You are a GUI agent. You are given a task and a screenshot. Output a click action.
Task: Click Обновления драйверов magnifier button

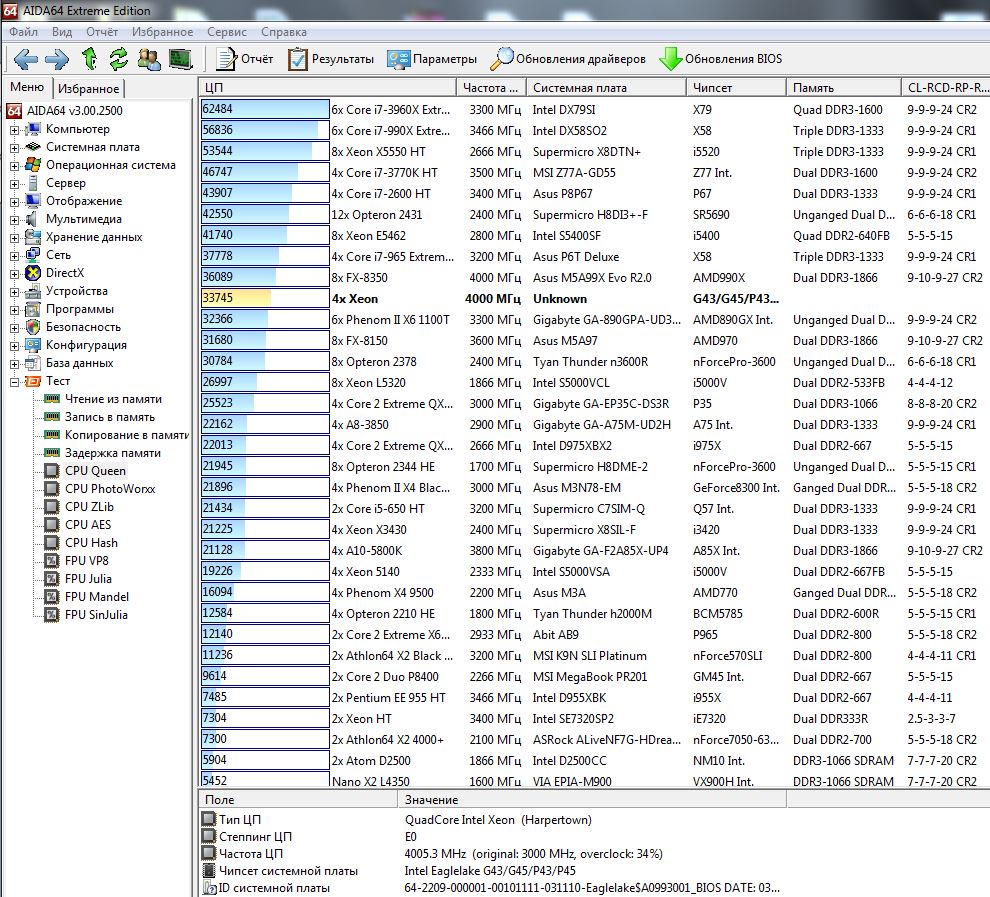567,59
